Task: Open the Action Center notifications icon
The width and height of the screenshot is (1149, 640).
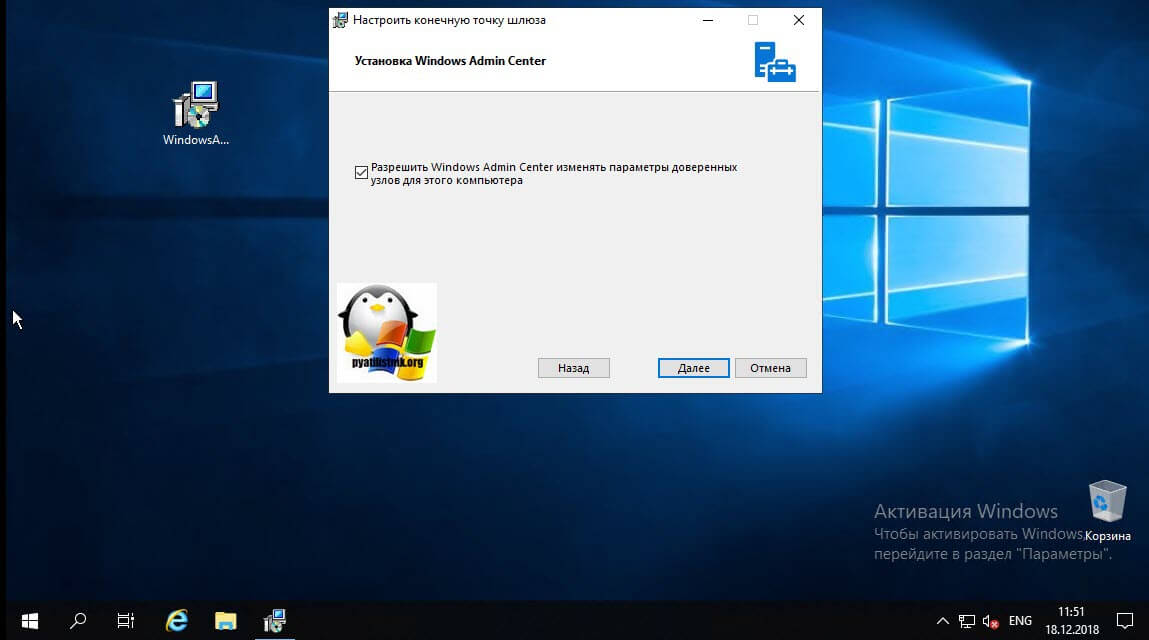Action: [x=1125, y=621]
